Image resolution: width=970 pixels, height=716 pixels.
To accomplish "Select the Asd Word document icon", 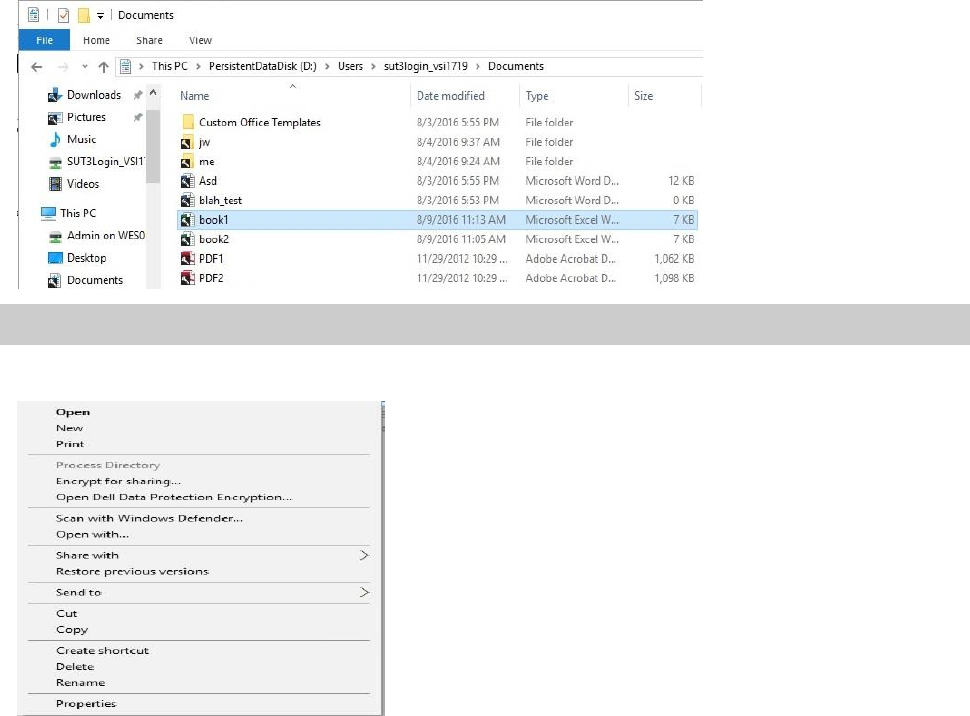I will tap(188, 181).
